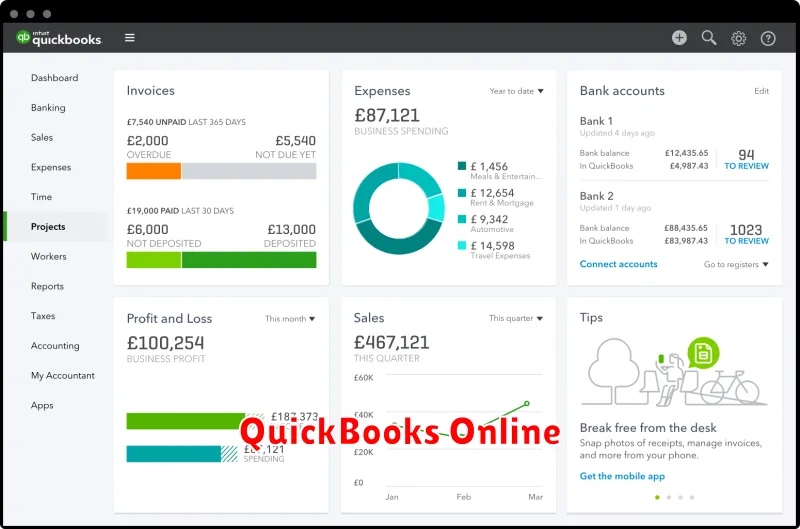
Task: Click the teal spending bar in Profit and Loss
Action: coord(173,454)
